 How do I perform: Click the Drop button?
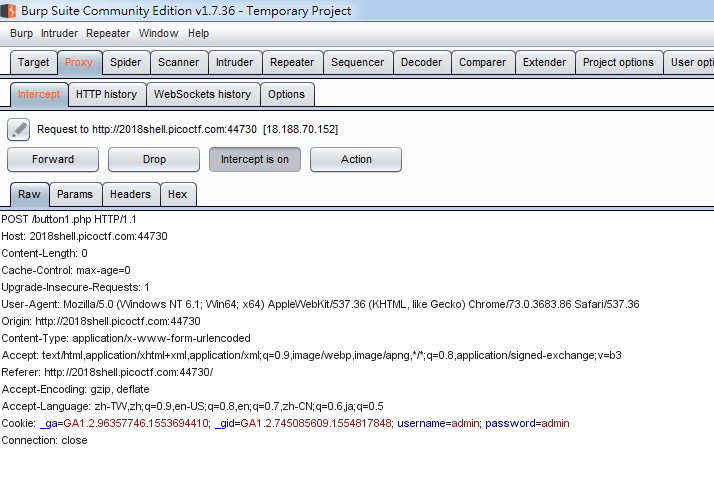[154, 159]
